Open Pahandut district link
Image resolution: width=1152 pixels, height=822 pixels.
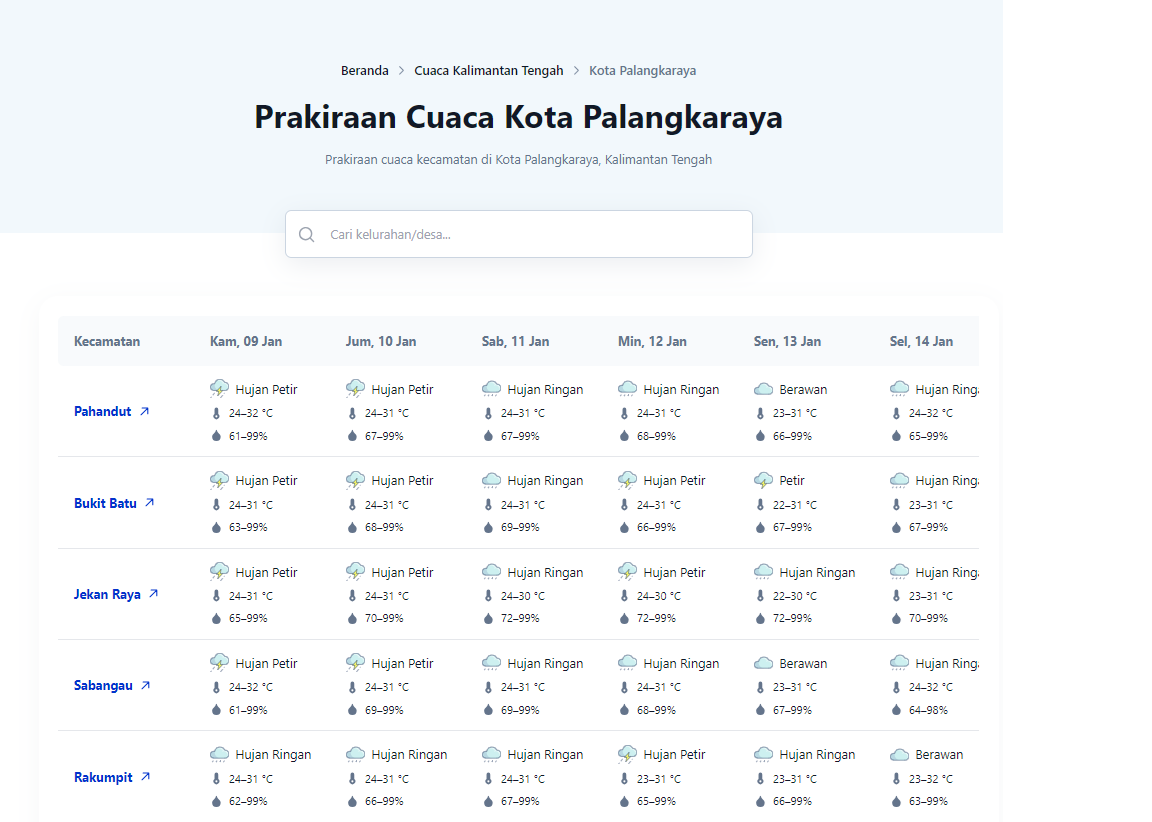102,411
